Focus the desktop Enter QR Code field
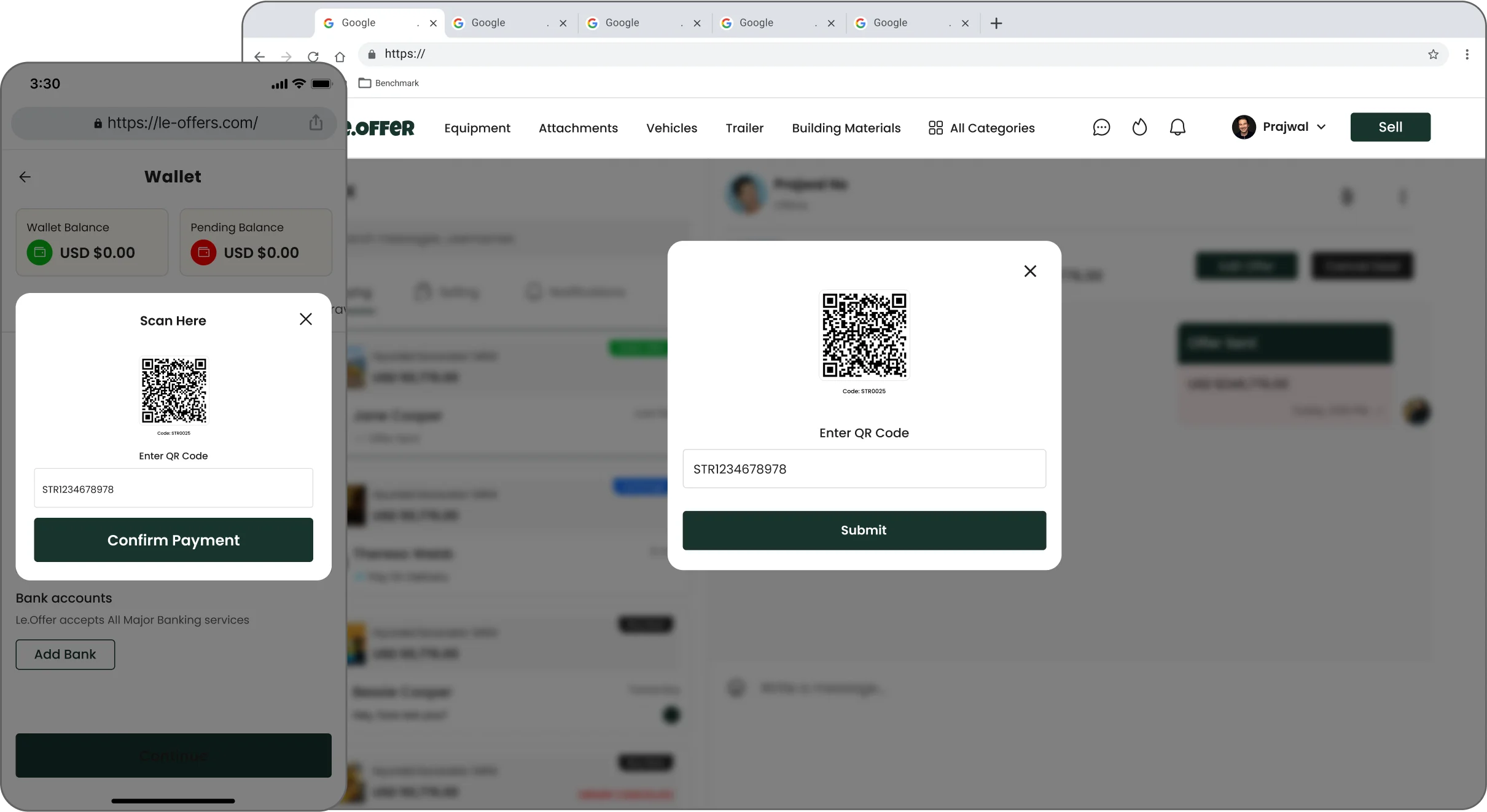This screenshot has height=812, width=1487. coord(864,469)
